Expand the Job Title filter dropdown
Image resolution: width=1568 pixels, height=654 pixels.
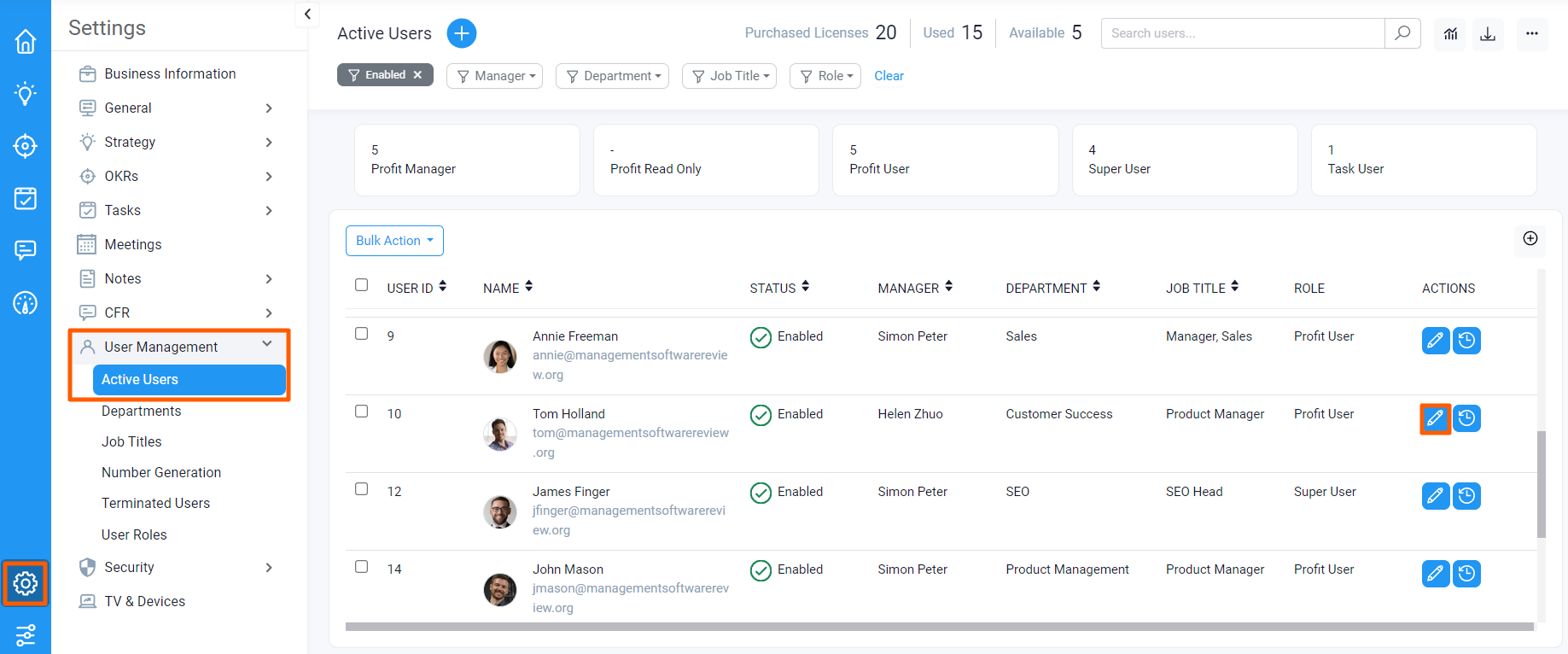click(x=729, y=76)
